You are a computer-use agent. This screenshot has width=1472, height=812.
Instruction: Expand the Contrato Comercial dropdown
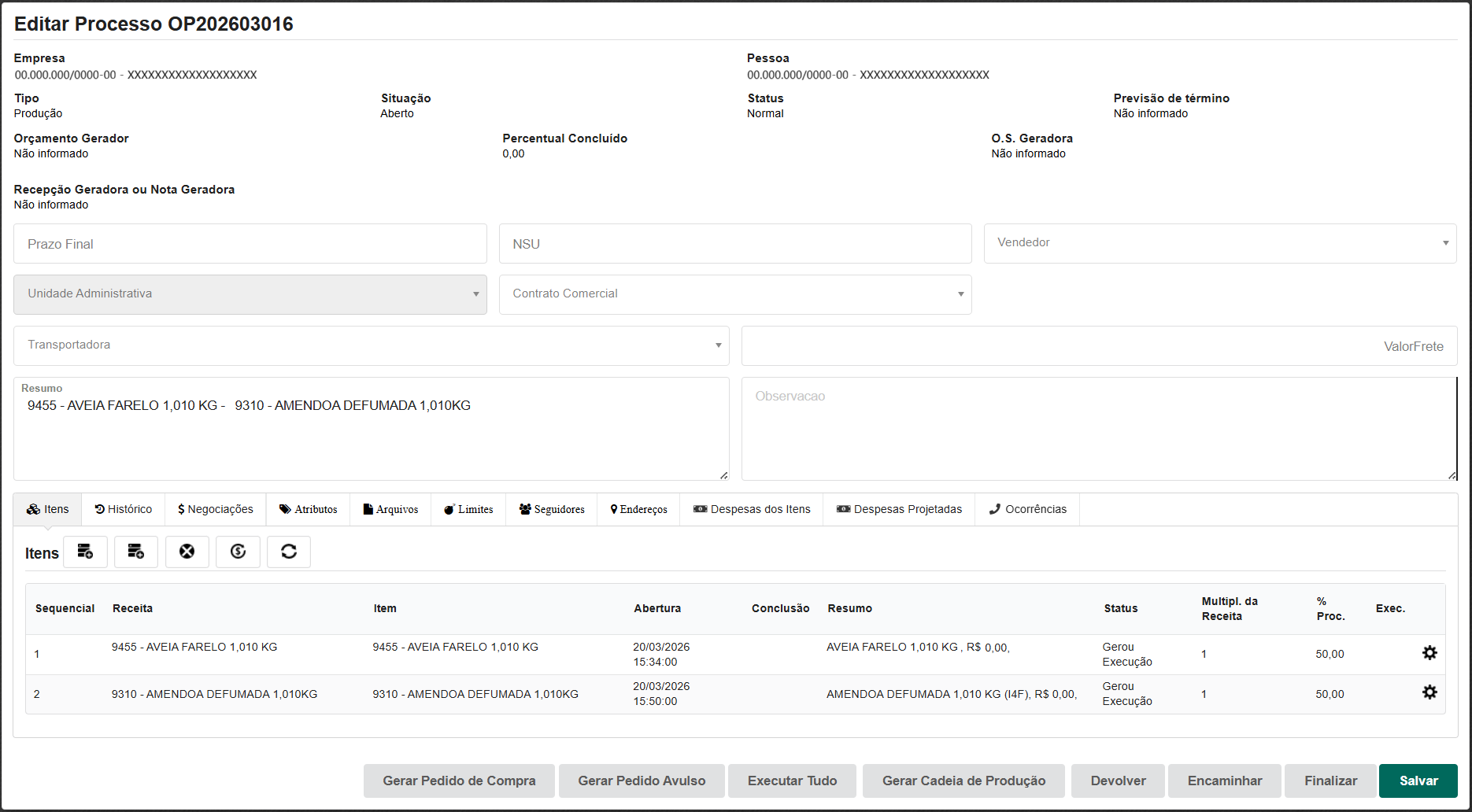click(734, 294)
